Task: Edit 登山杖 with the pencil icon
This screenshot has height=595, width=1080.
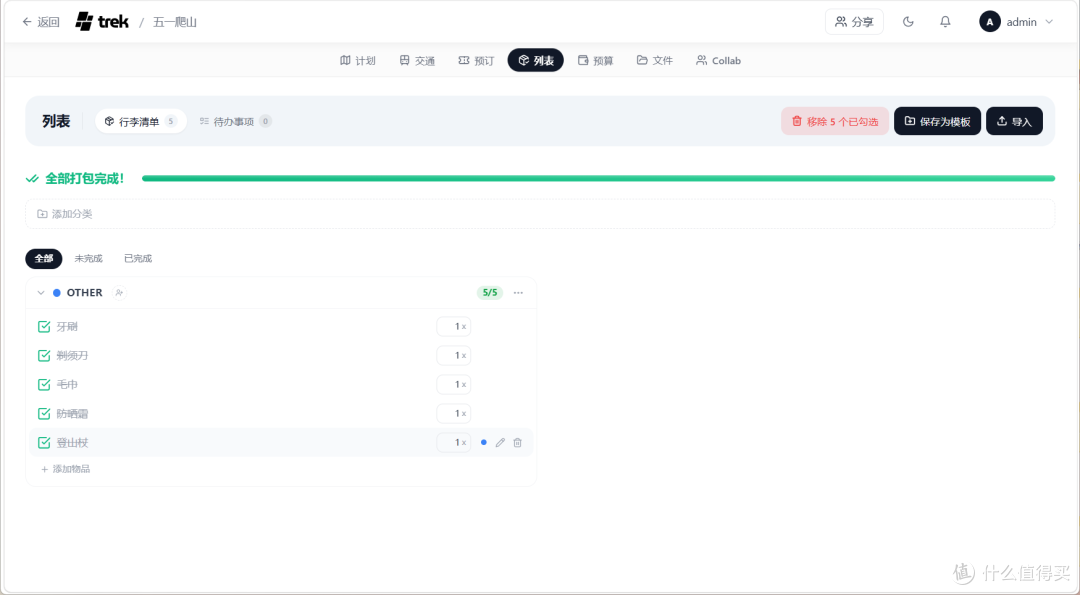Action: tap(500, 442)
